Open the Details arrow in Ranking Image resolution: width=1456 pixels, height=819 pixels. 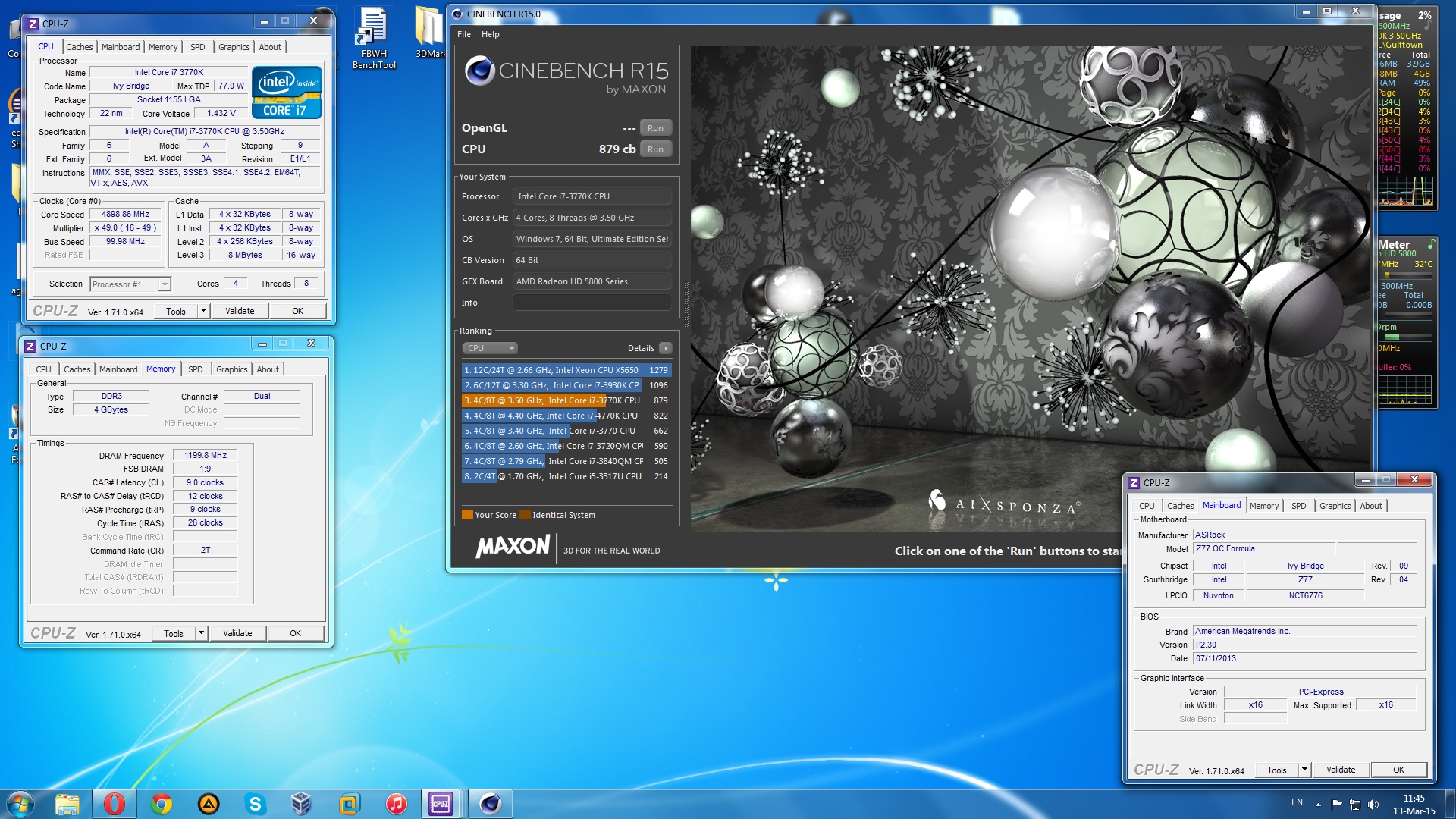(665, 348)
